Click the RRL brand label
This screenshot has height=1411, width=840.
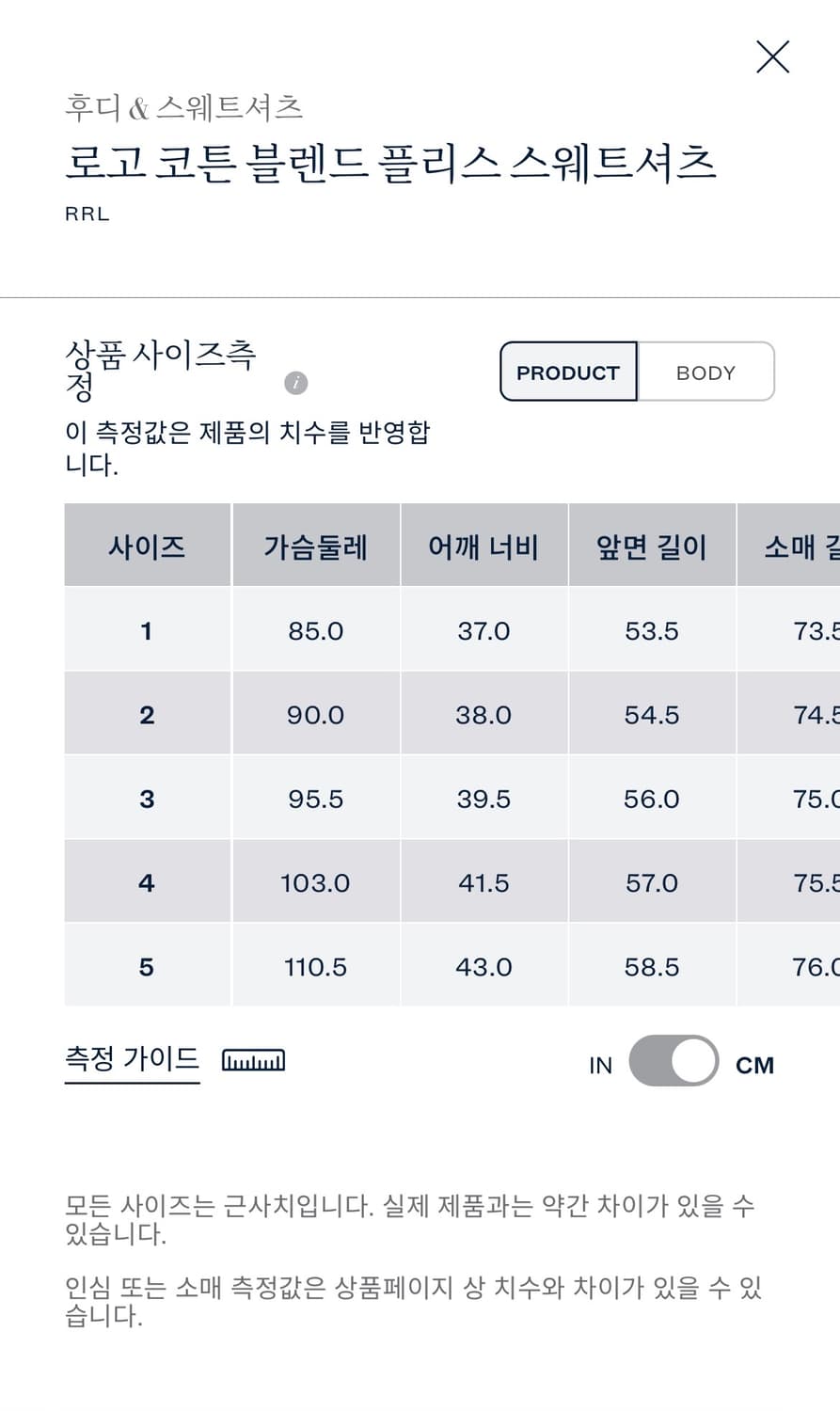[87, 214]
